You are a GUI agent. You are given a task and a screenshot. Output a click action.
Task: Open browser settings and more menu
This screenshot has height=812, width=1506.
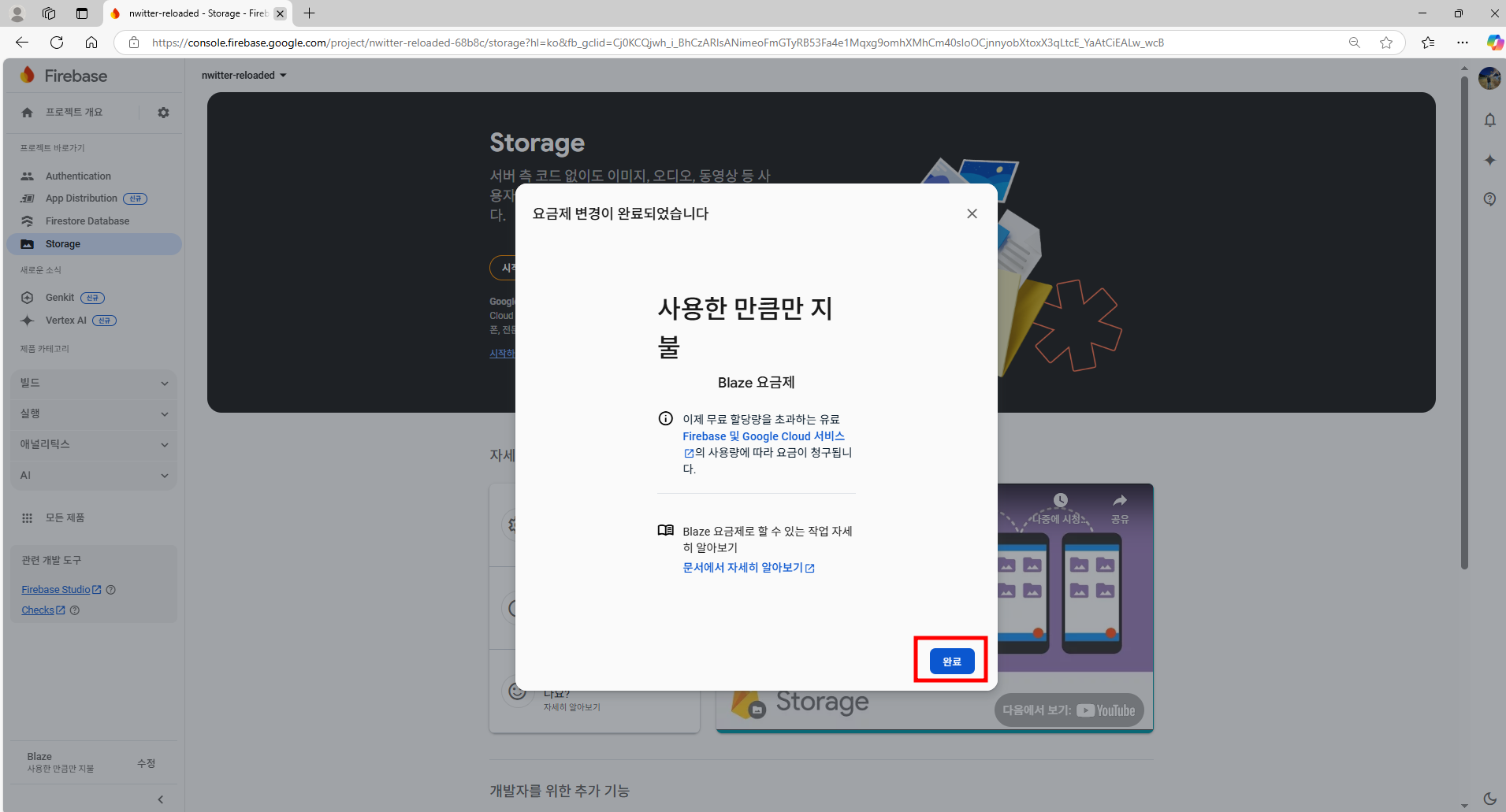click(1463, 43)
